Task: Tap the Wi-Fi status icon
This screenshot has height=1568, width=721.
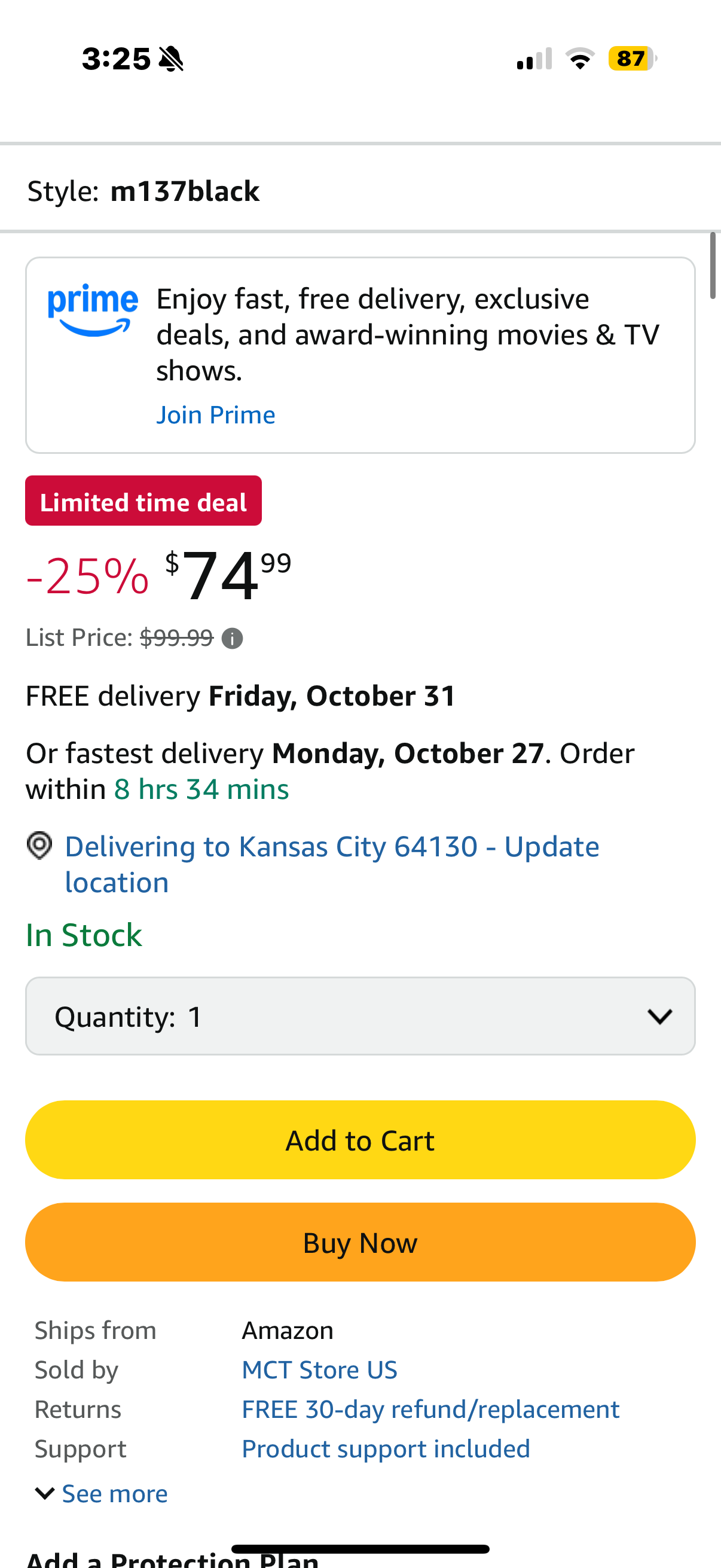Action: pyautogui.click(x=580, y=59)
